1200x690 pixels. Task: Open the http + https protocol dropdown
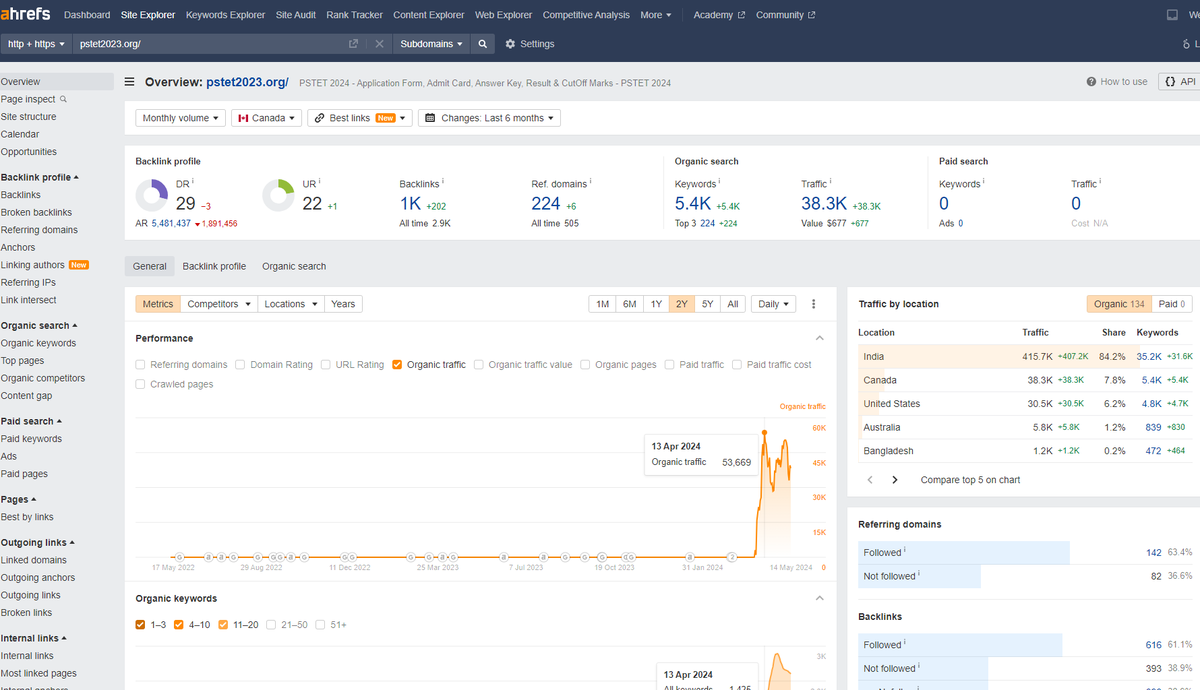[36, 44]
